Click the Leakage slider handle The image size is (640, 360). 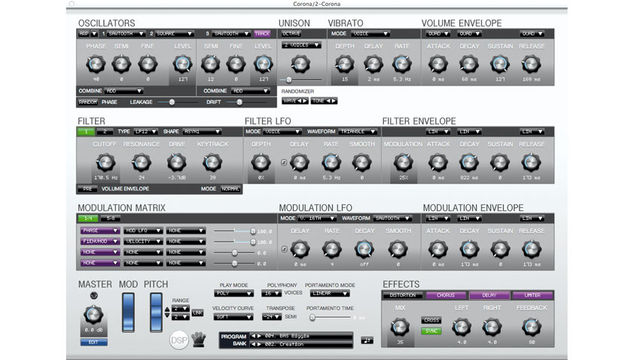coord(172,102)
